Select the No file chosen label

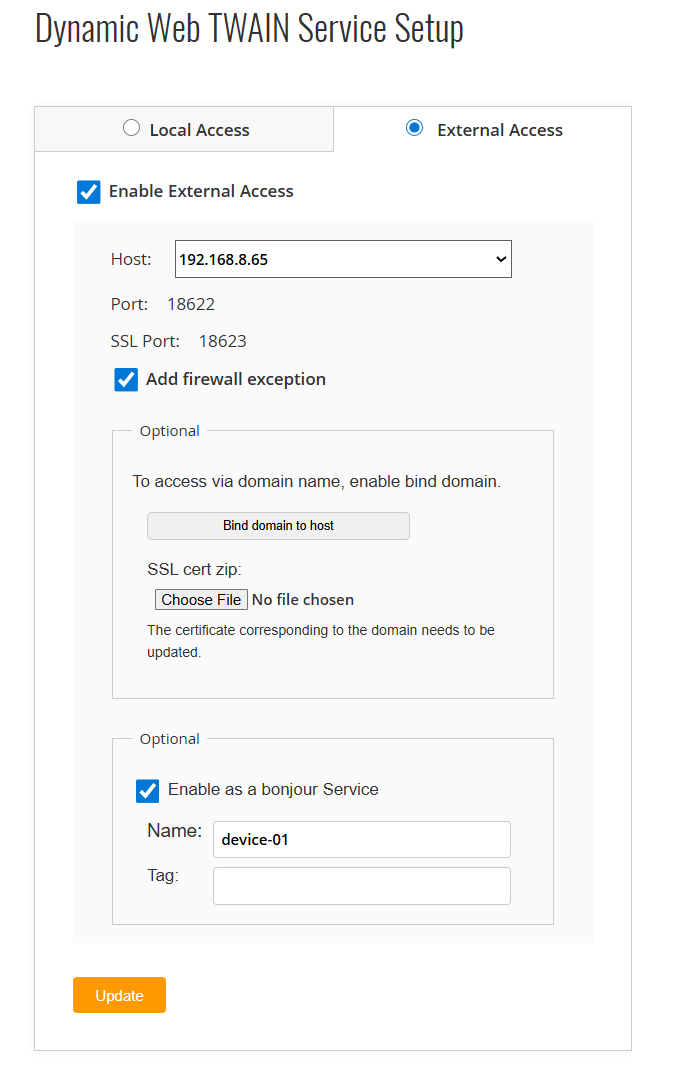point(302,599)
